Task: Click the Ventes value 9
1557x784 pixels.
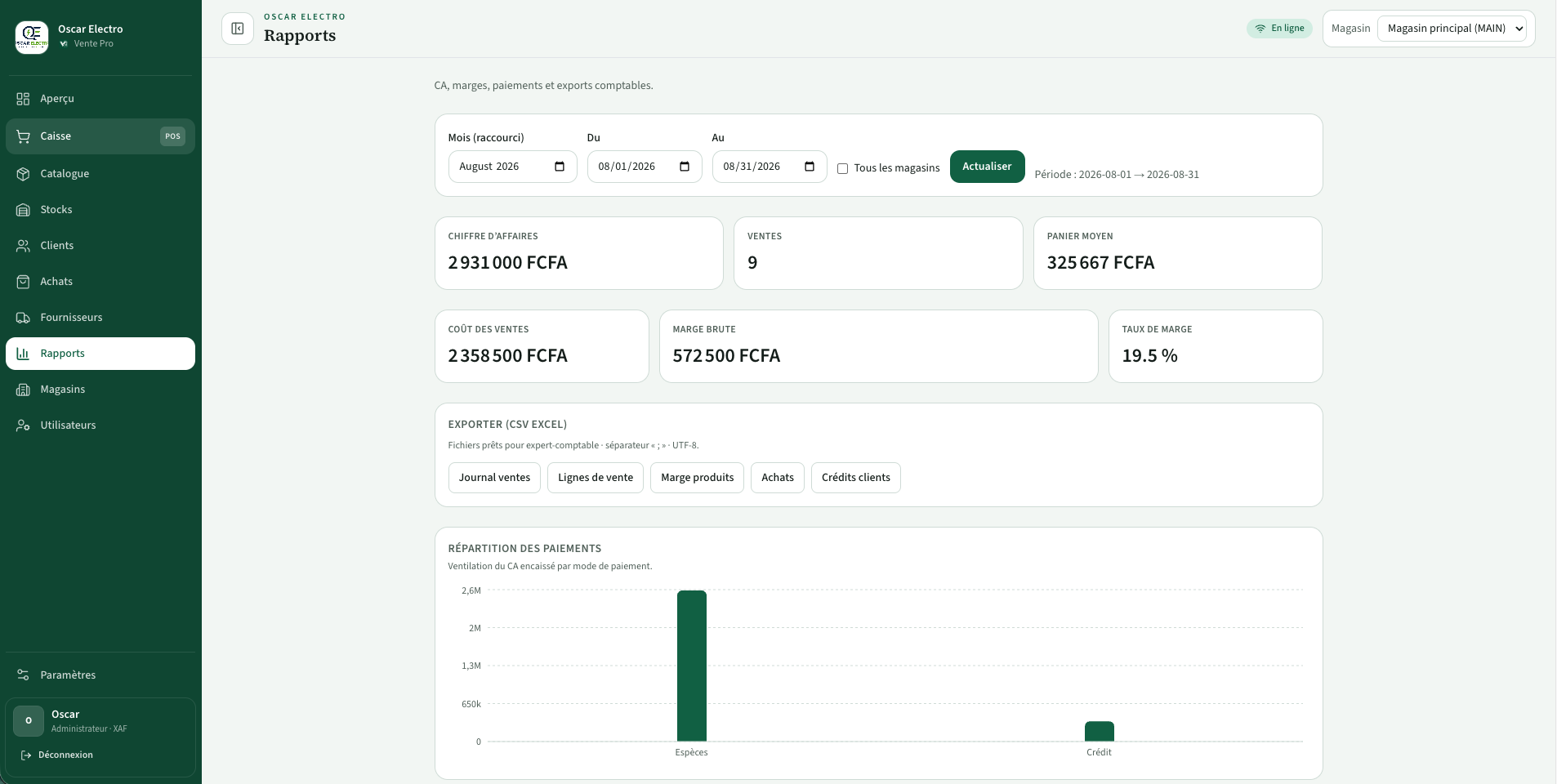Action: (x=752, y=263)
